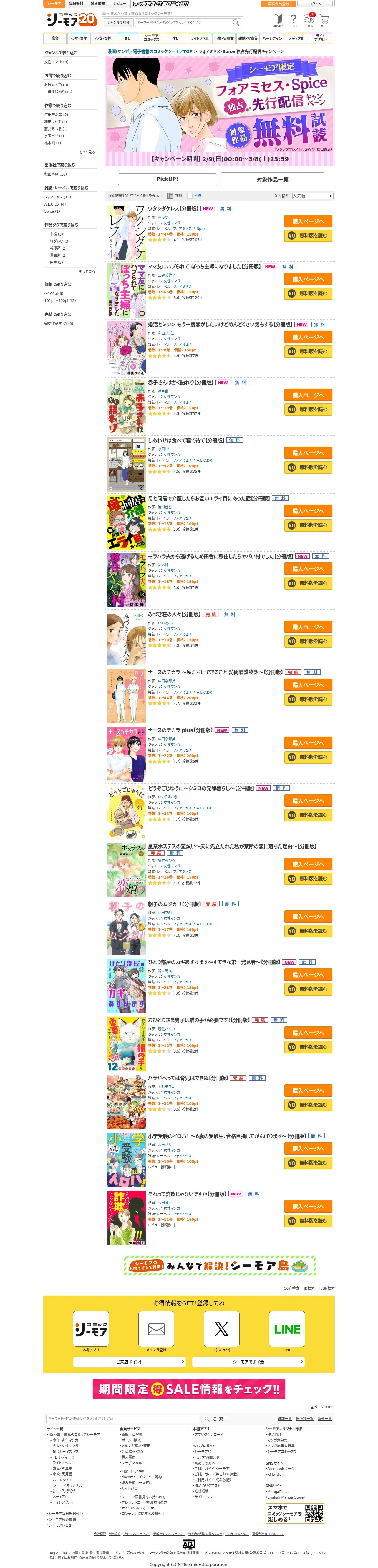This screenshot has width=378, height=1568.
Task: Click the beginner guide はじめて icon
Action: click(278, 20)
